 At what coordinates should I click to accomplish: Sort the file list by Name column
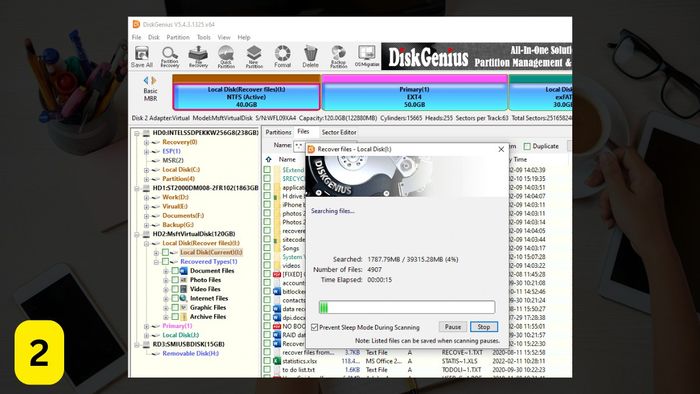tap(287, 160)
